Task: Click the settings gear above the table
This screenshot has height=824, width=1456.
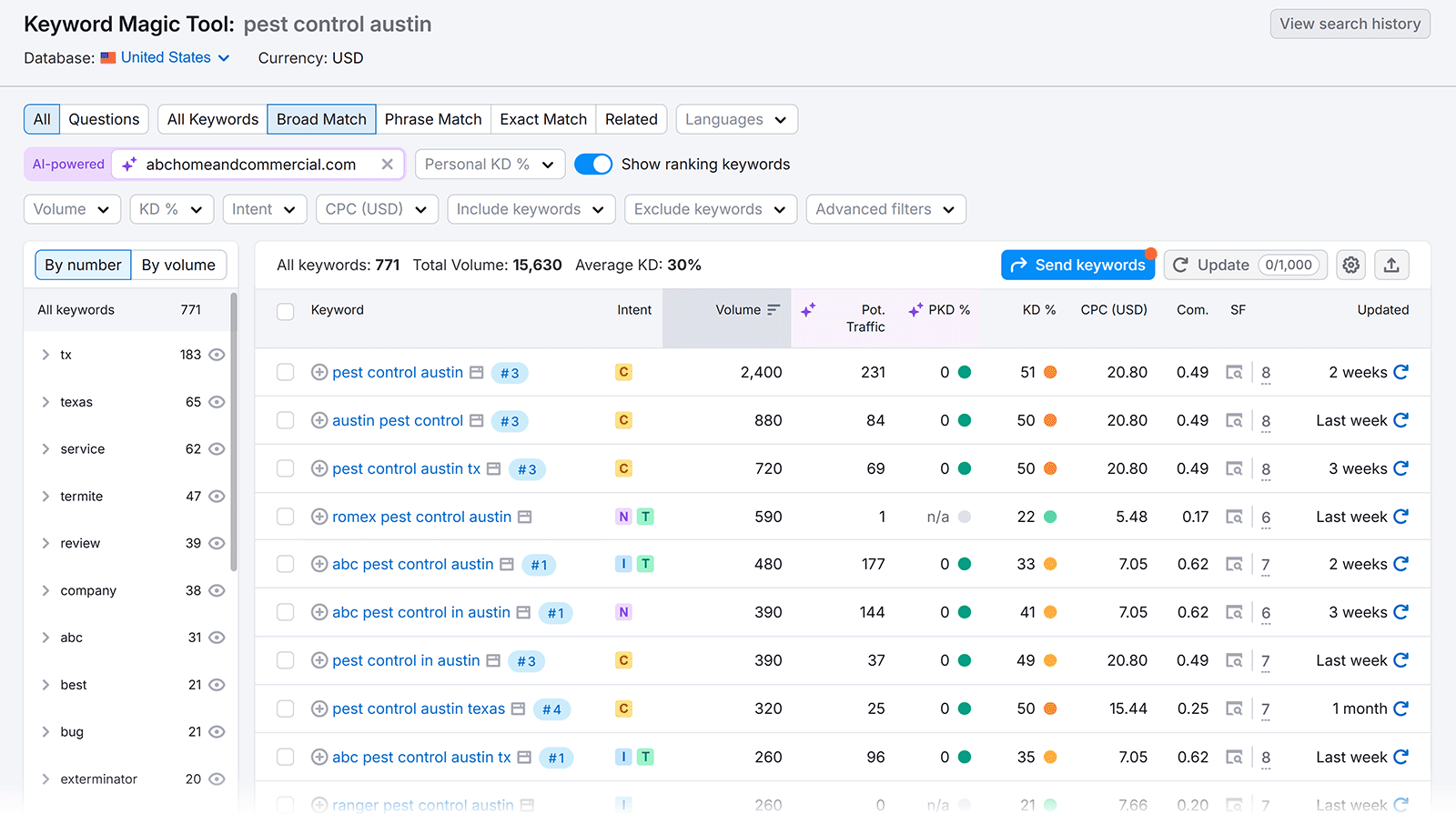Action: [x=1350, y=265]
